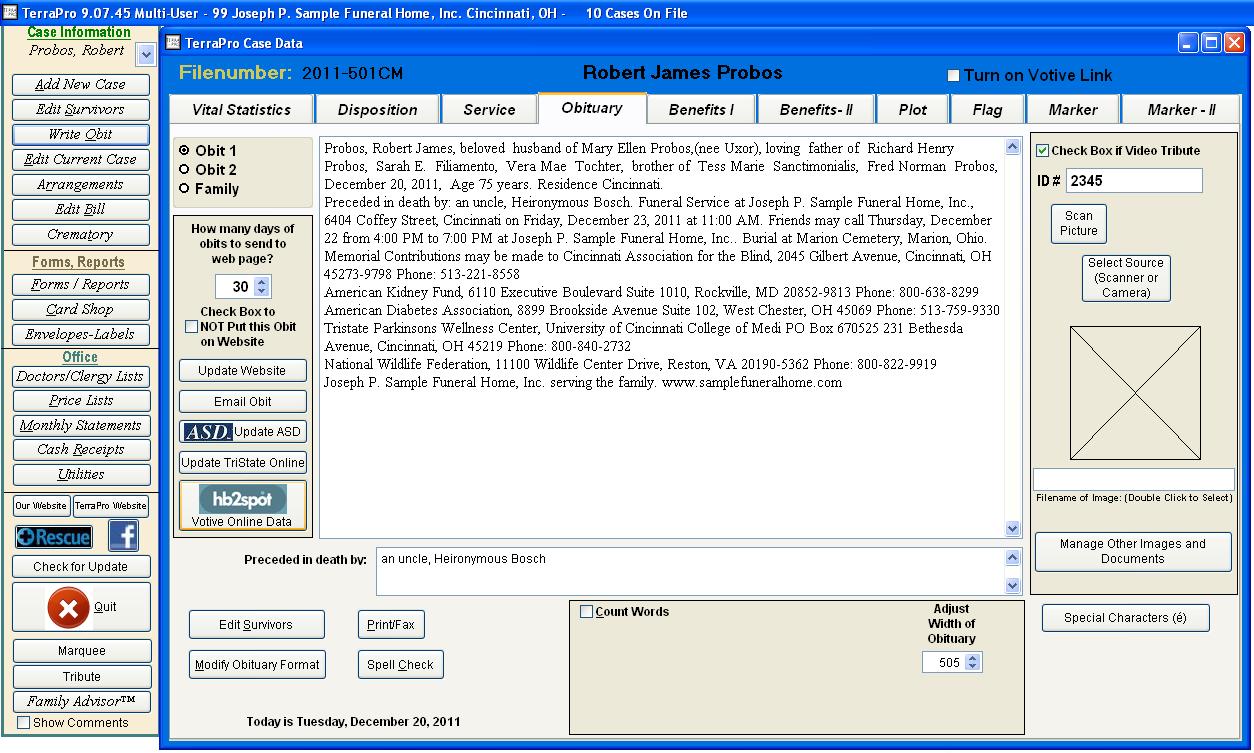Screen dimensions: 1254x753
Task: Click the Edit Survivors button below the obituary
Action: click(256, 625)
